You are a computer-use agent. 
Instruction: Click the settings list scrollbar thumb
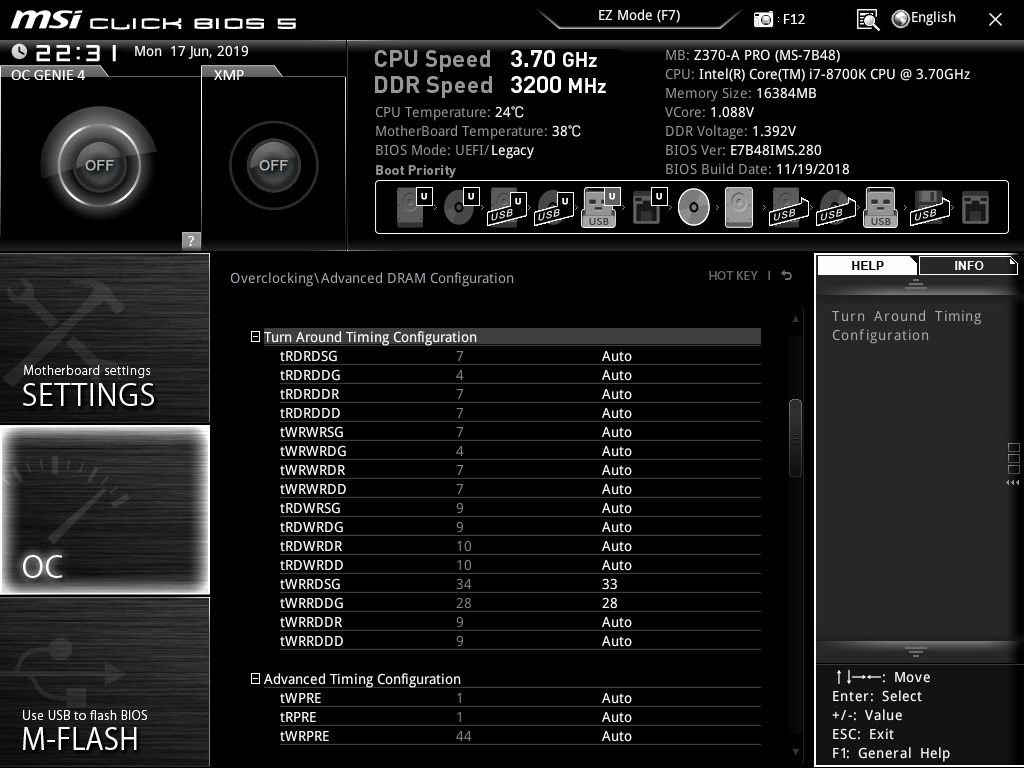795,438
